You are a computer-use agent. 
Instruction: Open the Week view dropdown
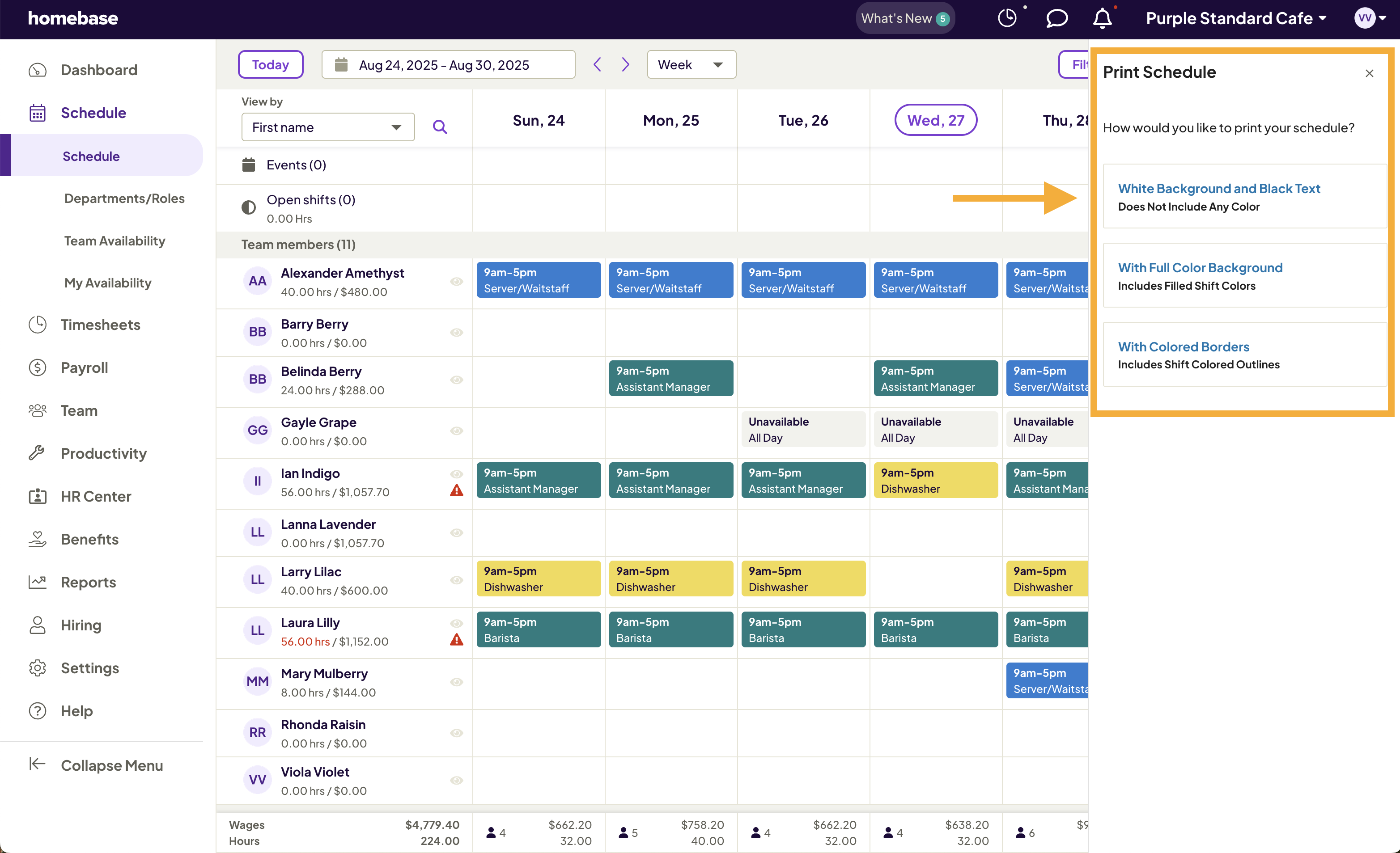pos(691,64)
